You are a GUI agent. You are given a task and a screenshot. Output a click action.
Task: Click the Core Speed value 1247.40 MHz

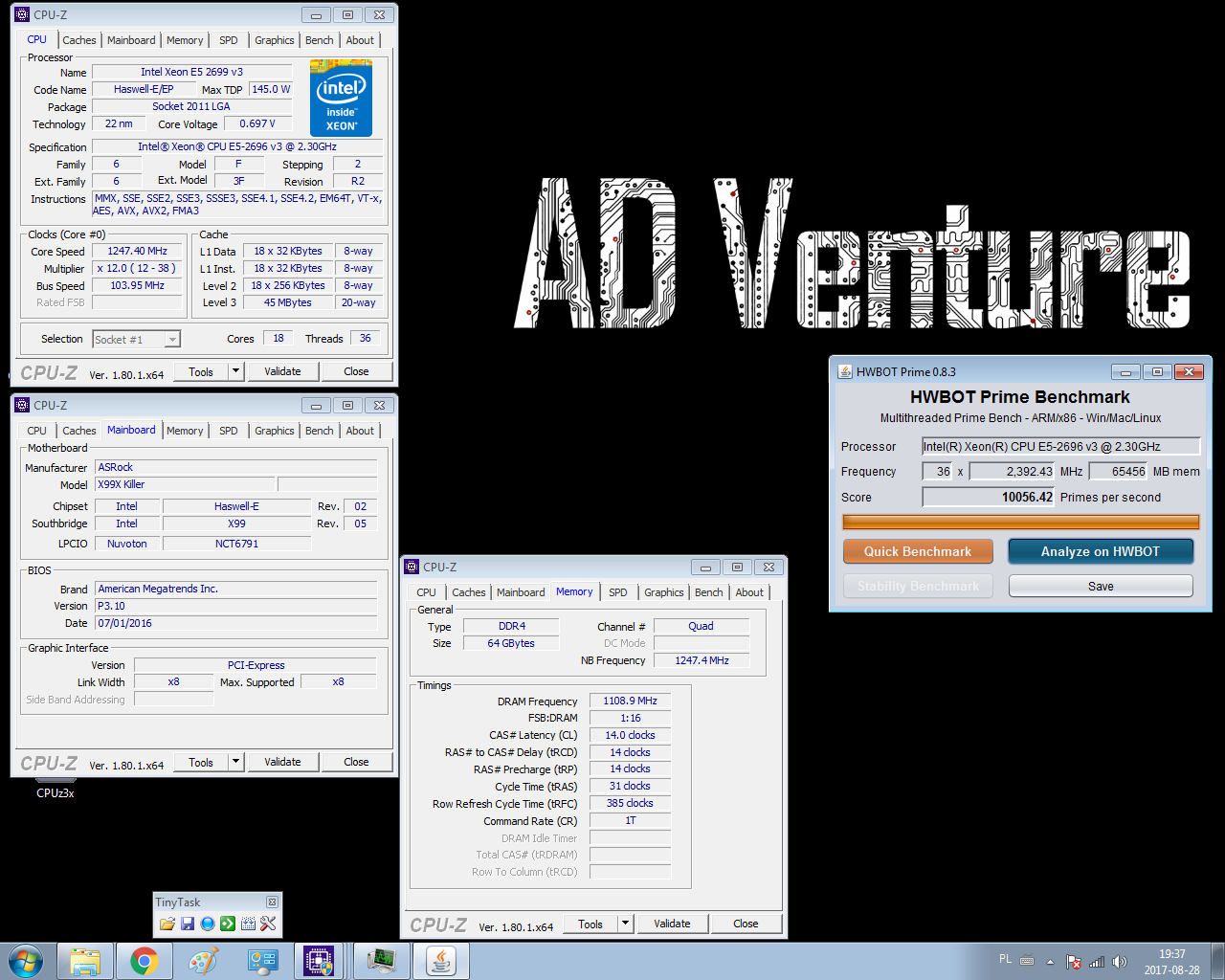pyautogui.click(x=137, y=251)
